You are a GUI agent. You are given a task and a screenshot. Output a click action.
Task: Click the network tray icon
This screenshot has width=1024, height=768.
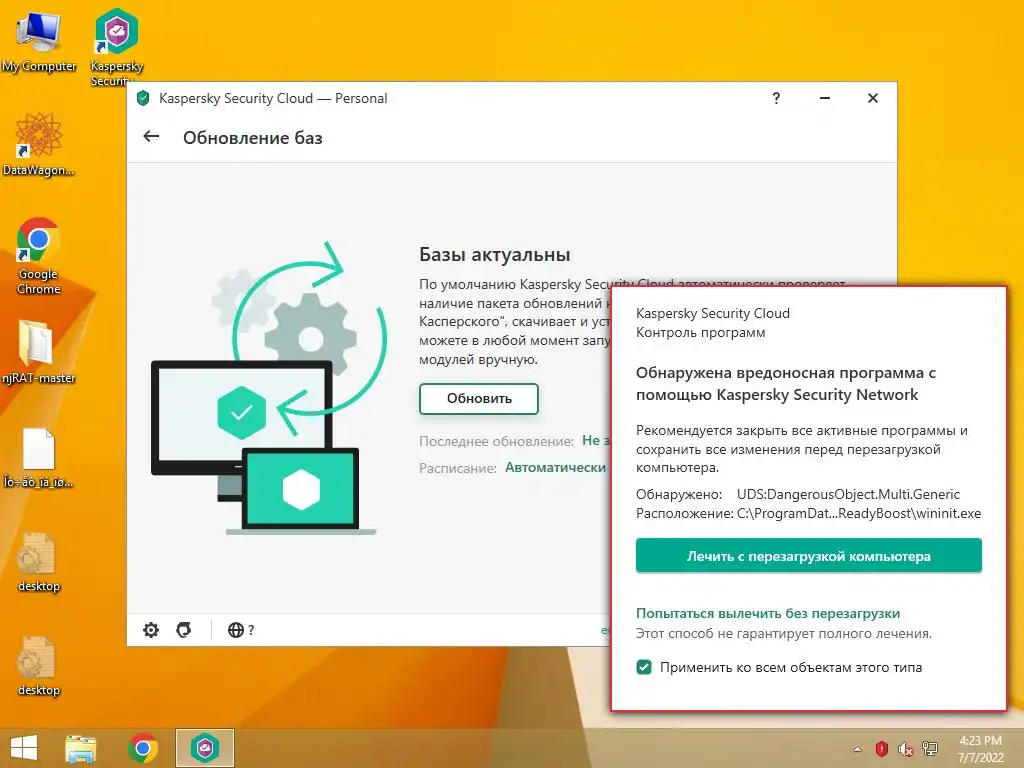click(x=929, y=748)
